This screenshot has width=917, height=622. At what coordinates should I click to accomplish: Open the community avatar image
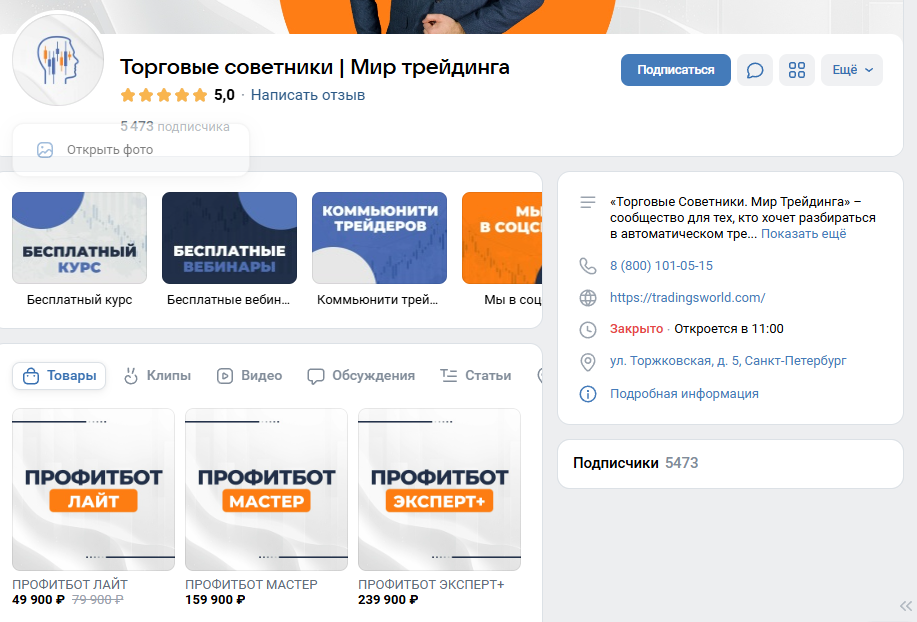(x=57, y=61)
